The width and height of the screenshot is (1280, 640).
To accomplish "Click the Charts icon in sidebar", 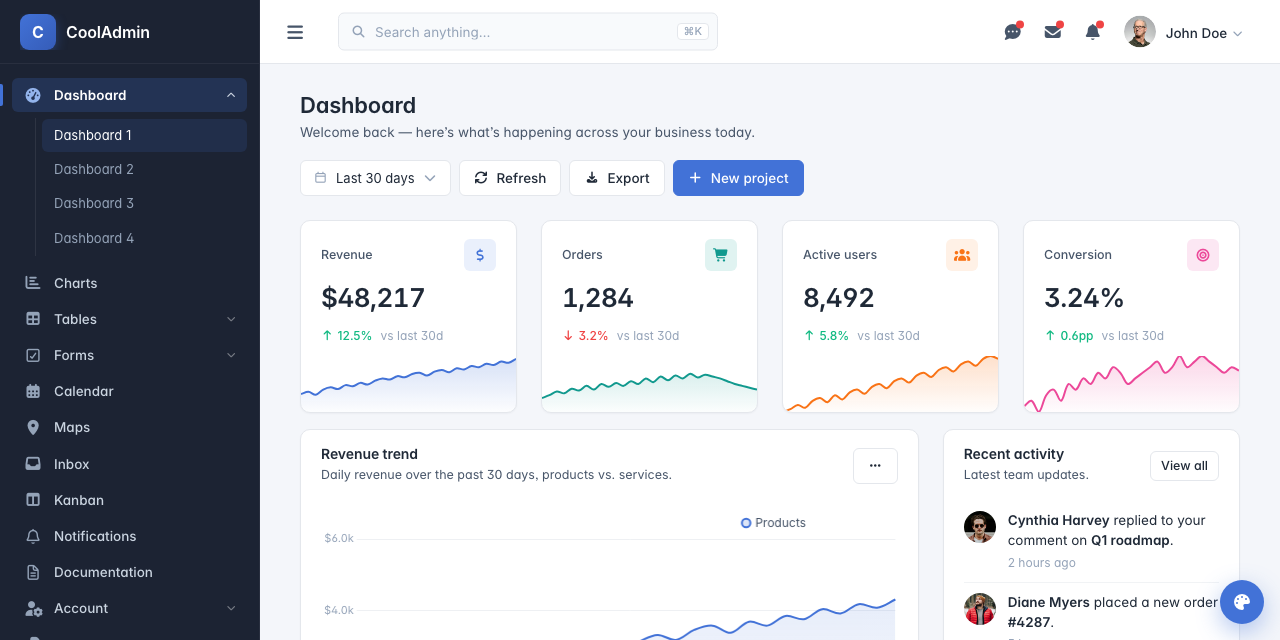I will [33, 283].
